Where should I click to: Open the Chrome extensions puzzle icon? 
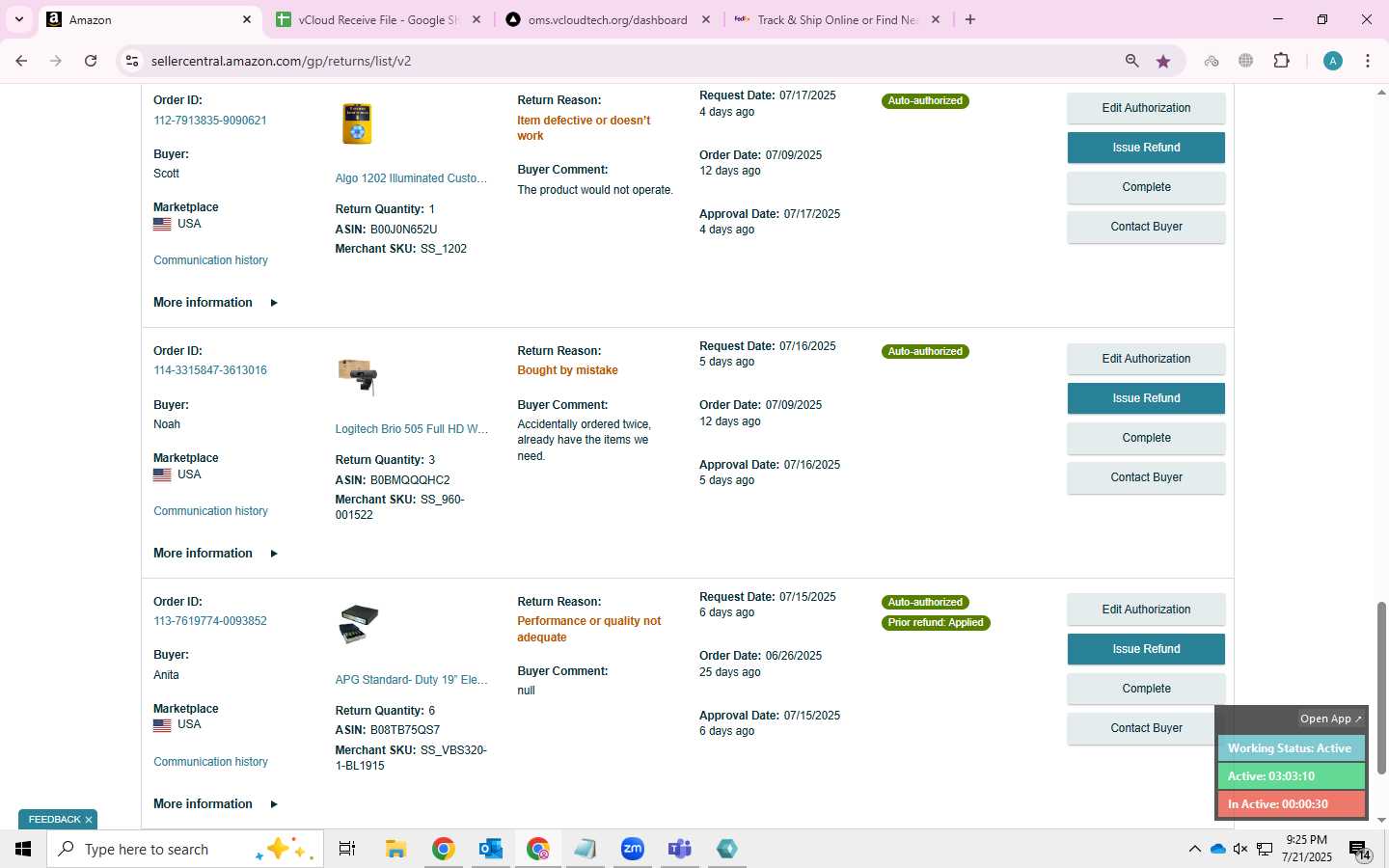(x=1281, y=61)
